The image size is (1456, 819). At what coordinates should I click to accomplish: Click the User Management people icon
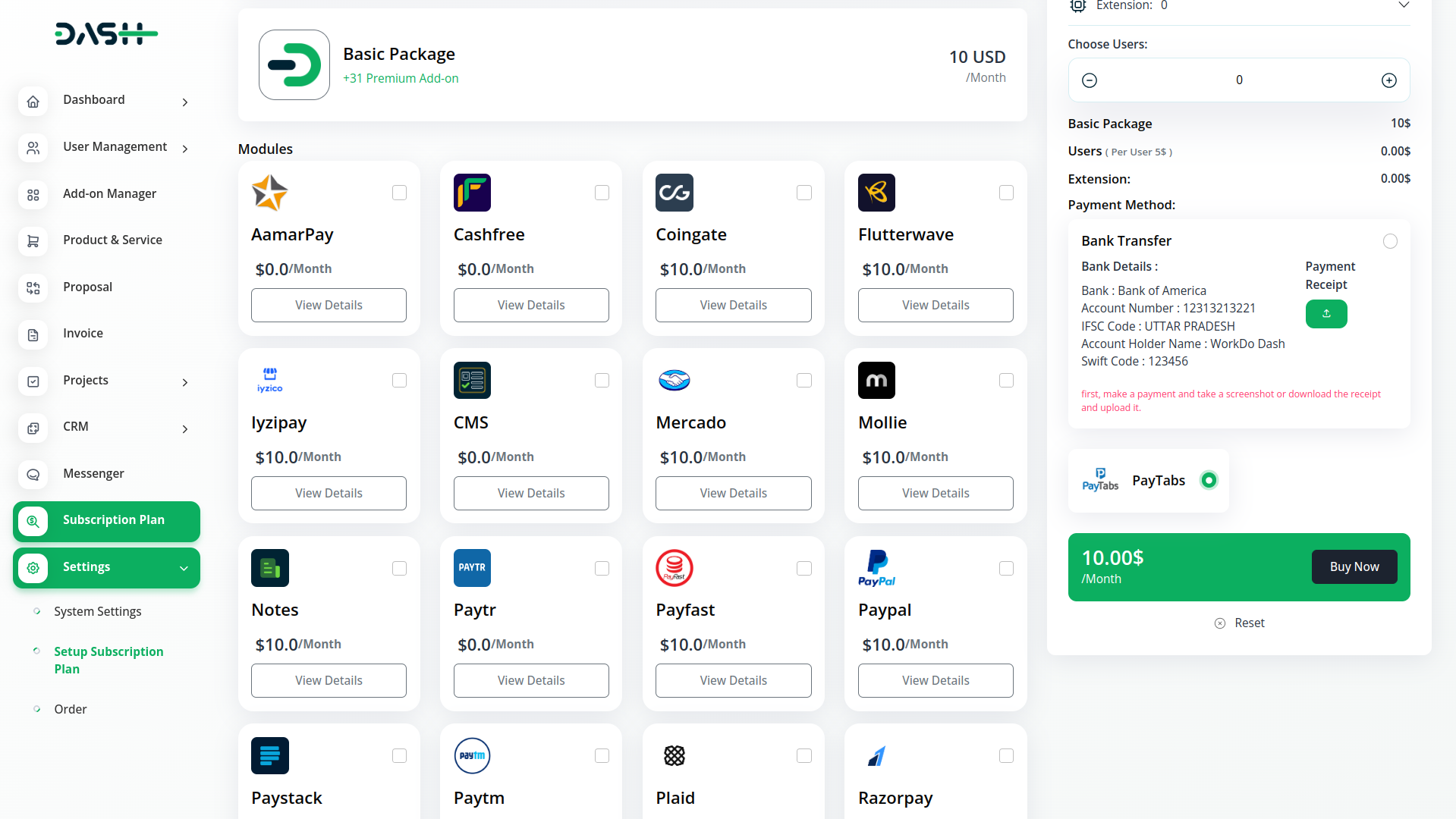33,148
